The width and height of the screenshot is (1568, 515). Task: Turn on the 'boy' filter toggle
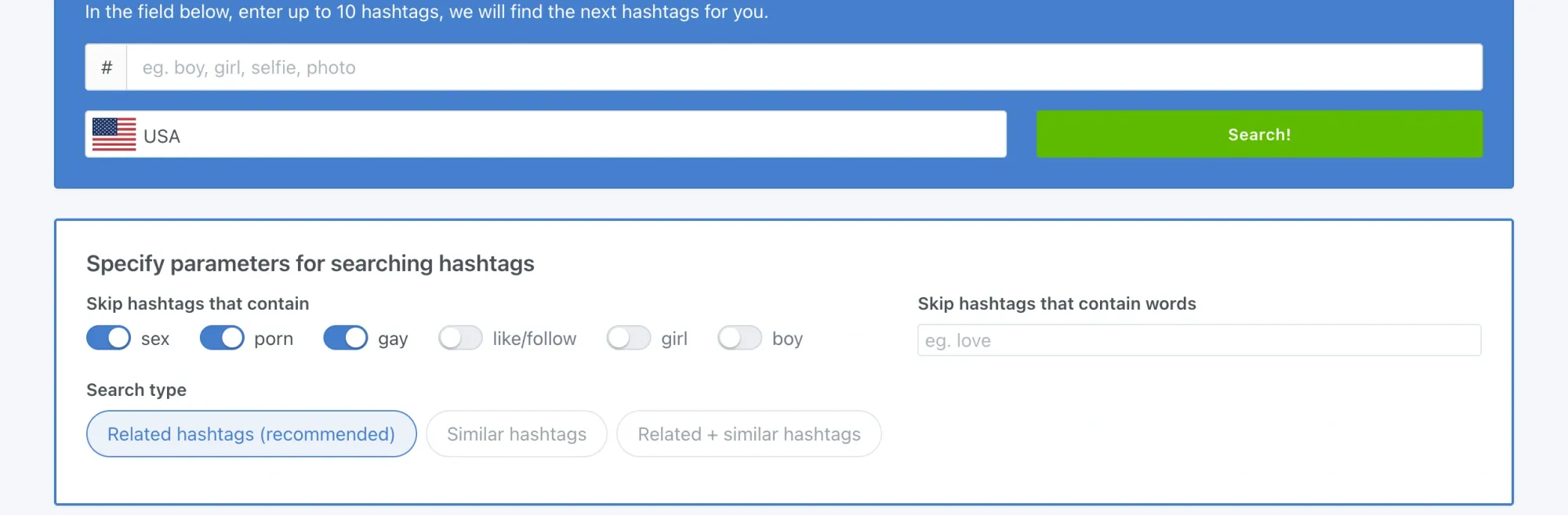(739, 338)
